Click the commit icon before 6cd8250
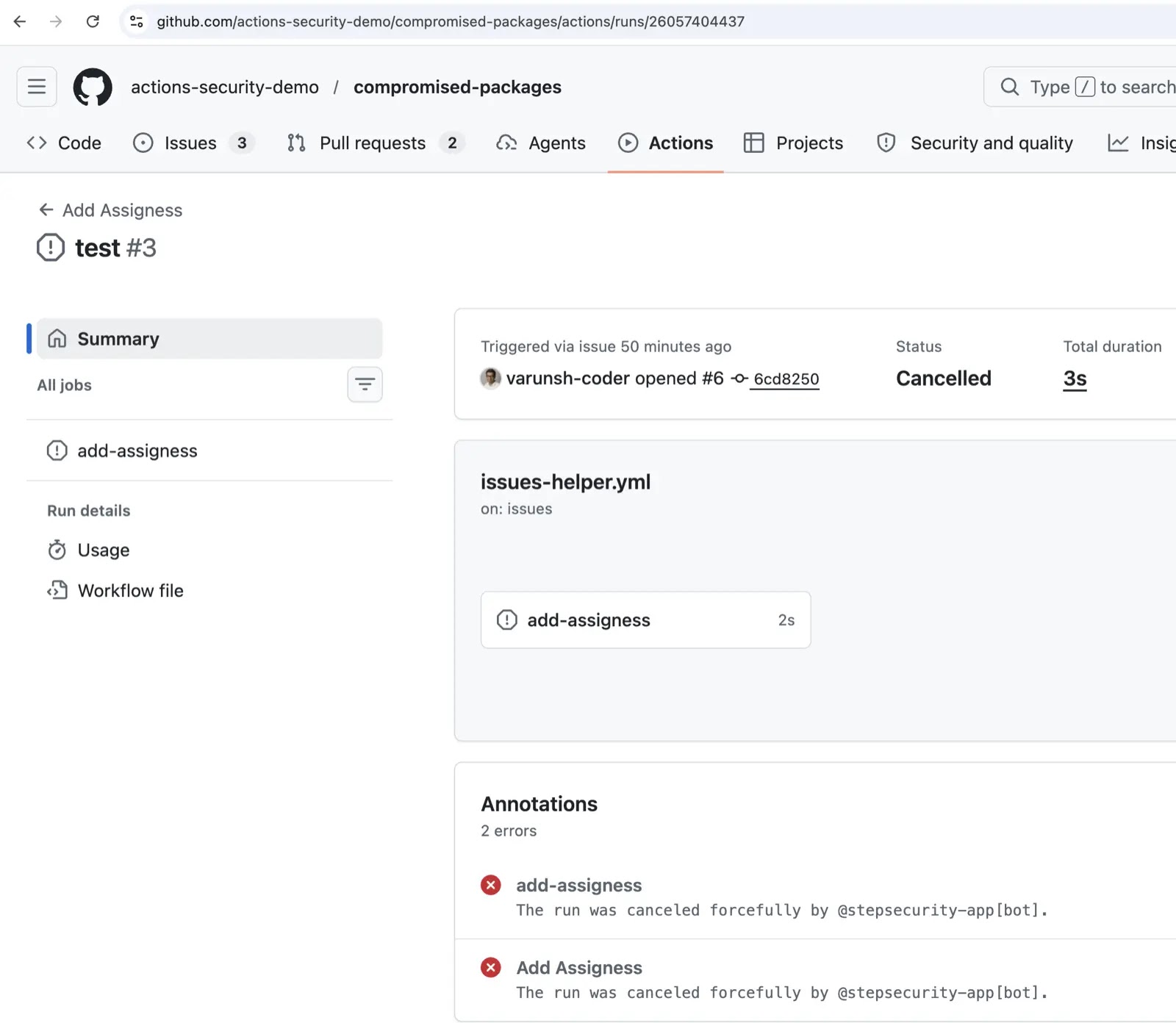Viewport: 1176px width, 1023px height. click(x=739, y=378)
